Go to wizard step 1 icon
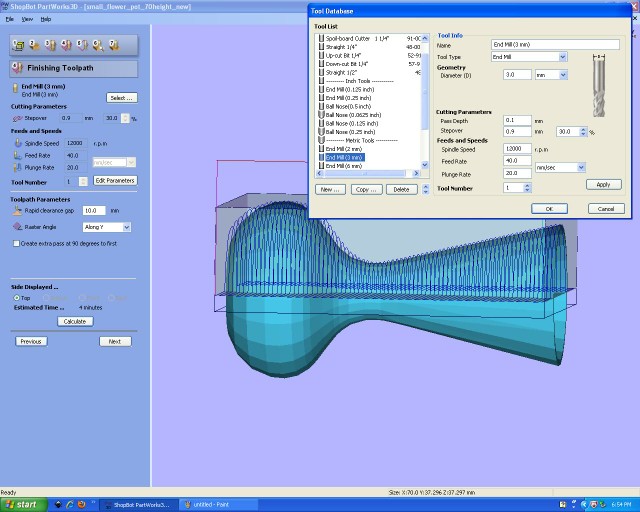Image resolution: width=640 pixels, height=512 pixels. pos(18,45)
